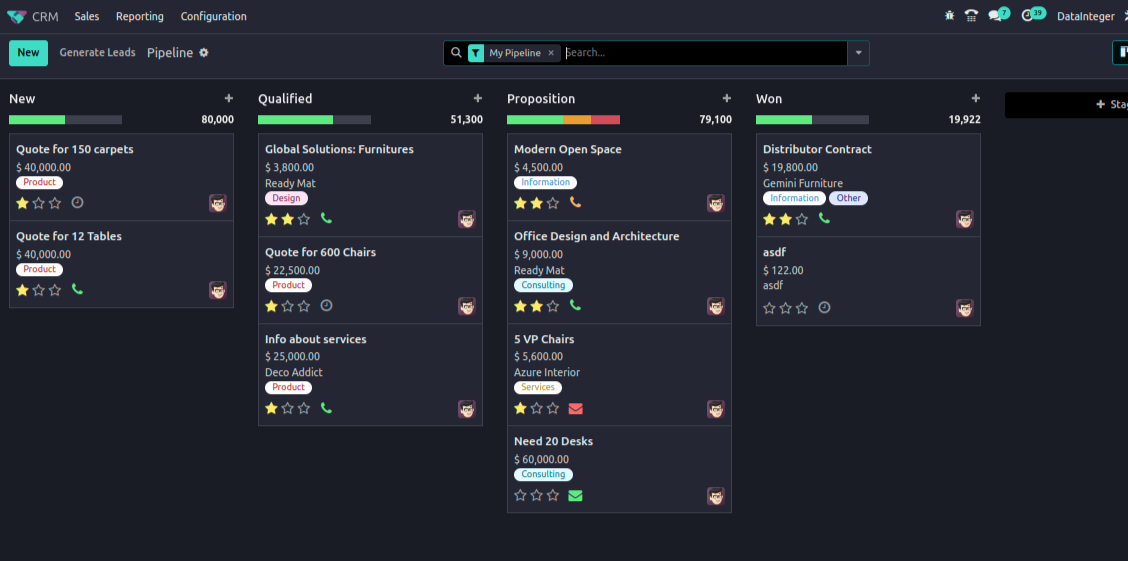Image resolution: width=1128 pixels, height=561 pixels.
Task: Click the Qualified column header
Action: pos(285,99)
